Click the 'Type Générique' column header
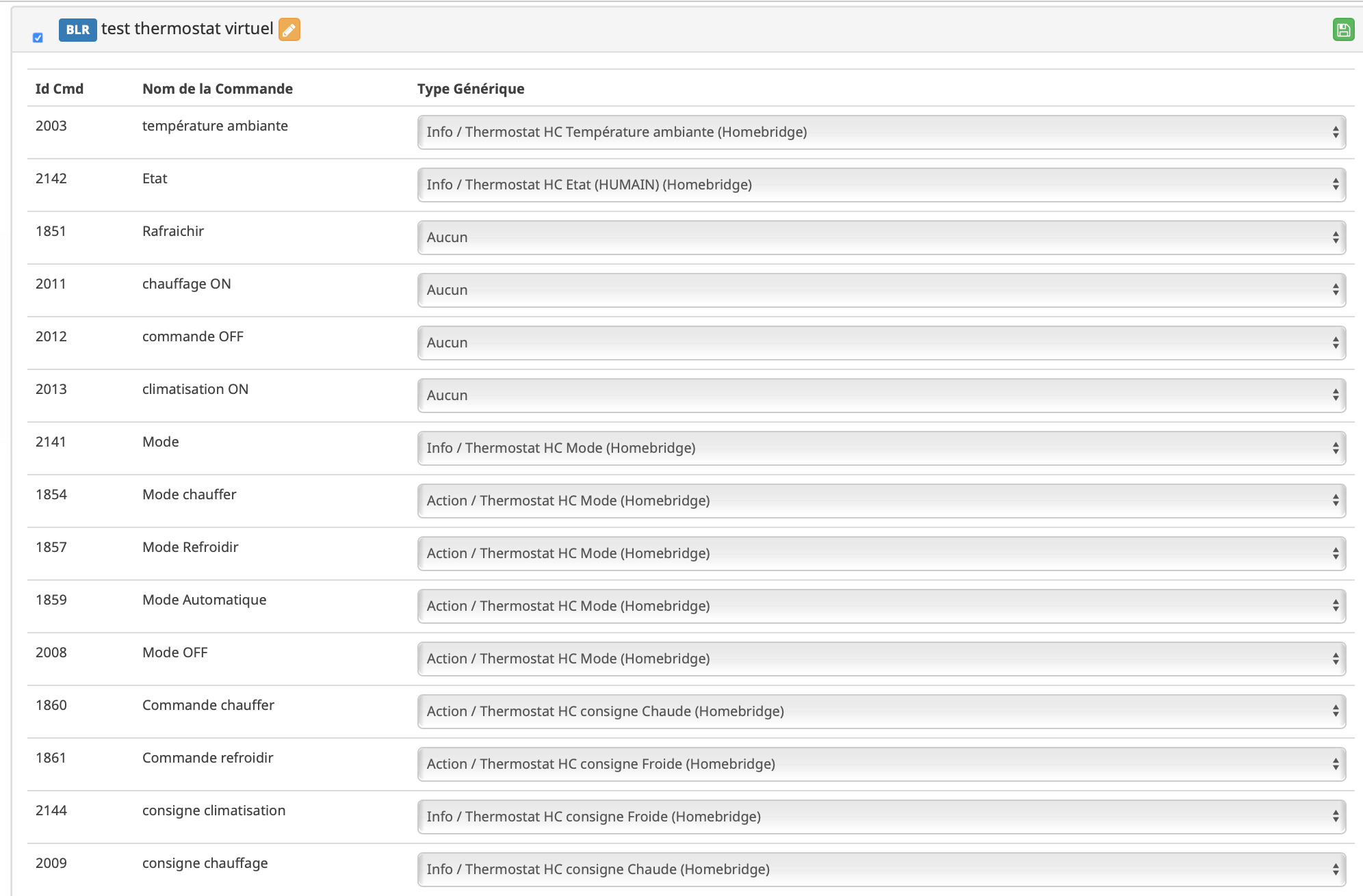 pyautogui.click(x=471, y=89)
